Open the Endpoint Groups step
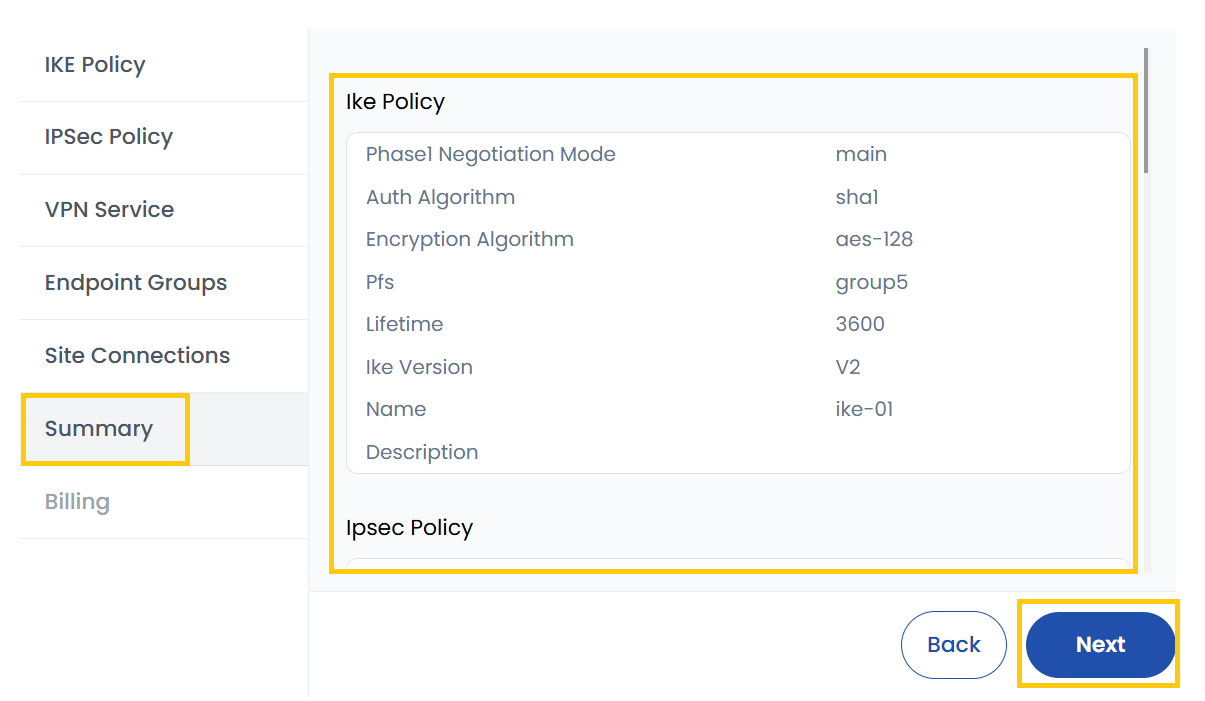 [136, 283]
